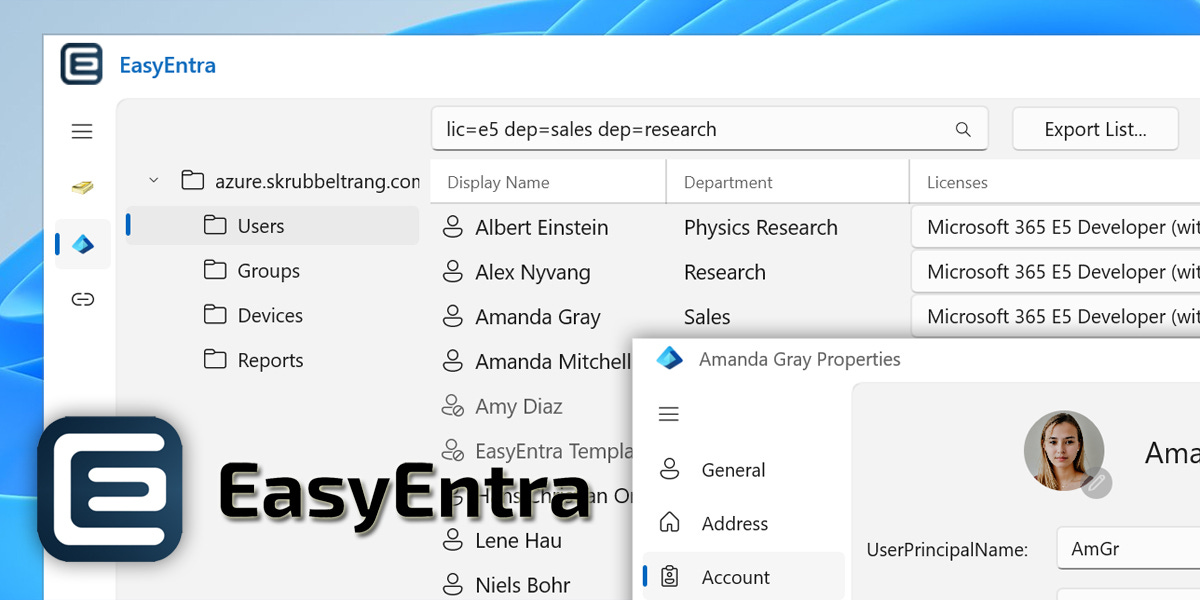The height and width of the screenshot is (600, 1200).
Task: Click the search magnifier icon
Action: (963, 129)
